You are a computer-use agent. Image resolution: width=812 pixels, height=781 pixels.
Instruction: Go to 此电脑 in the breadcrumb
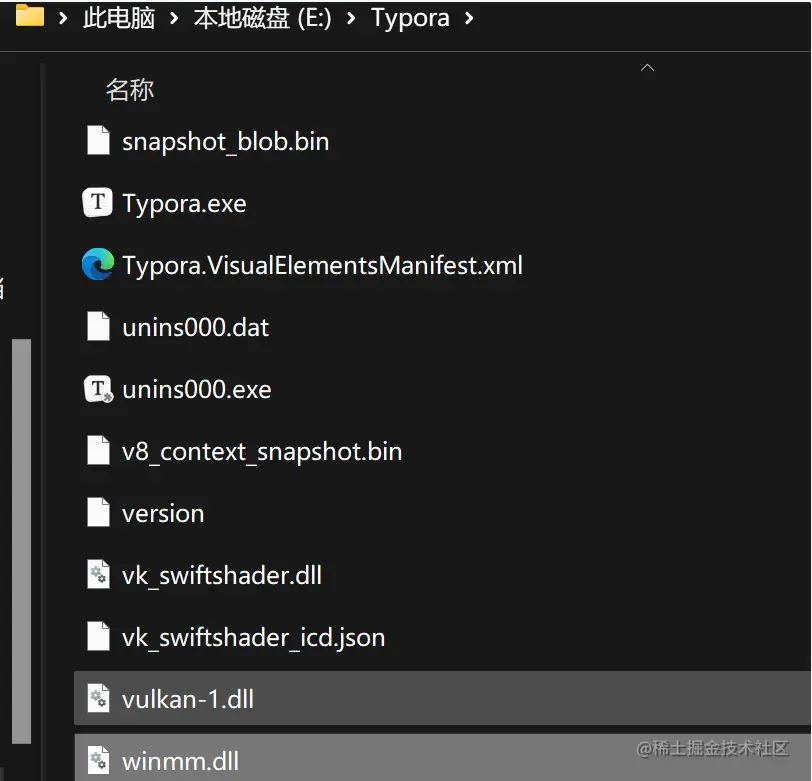click(119, 18)
